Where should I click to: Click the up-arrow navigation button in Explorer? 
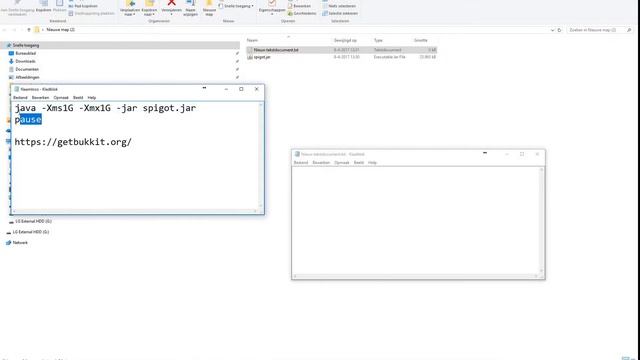click(x=29, y=30)
